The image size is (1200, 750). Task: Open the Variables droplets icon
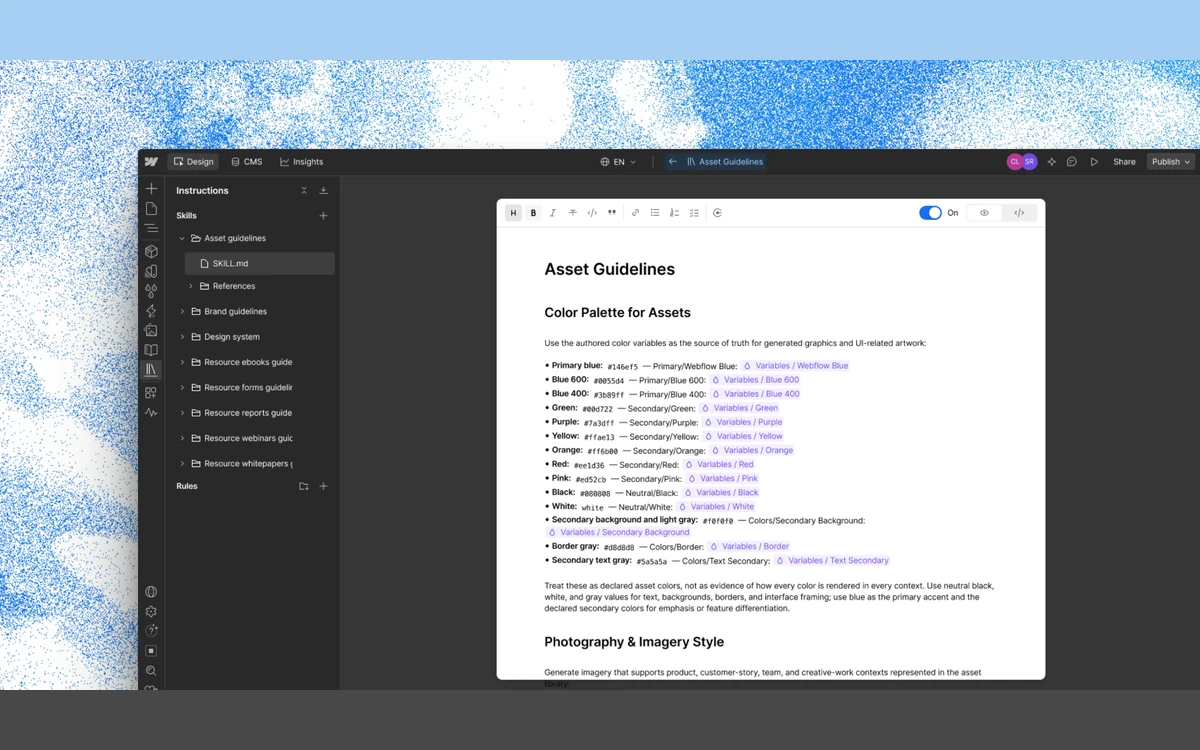tap(151, 291)
